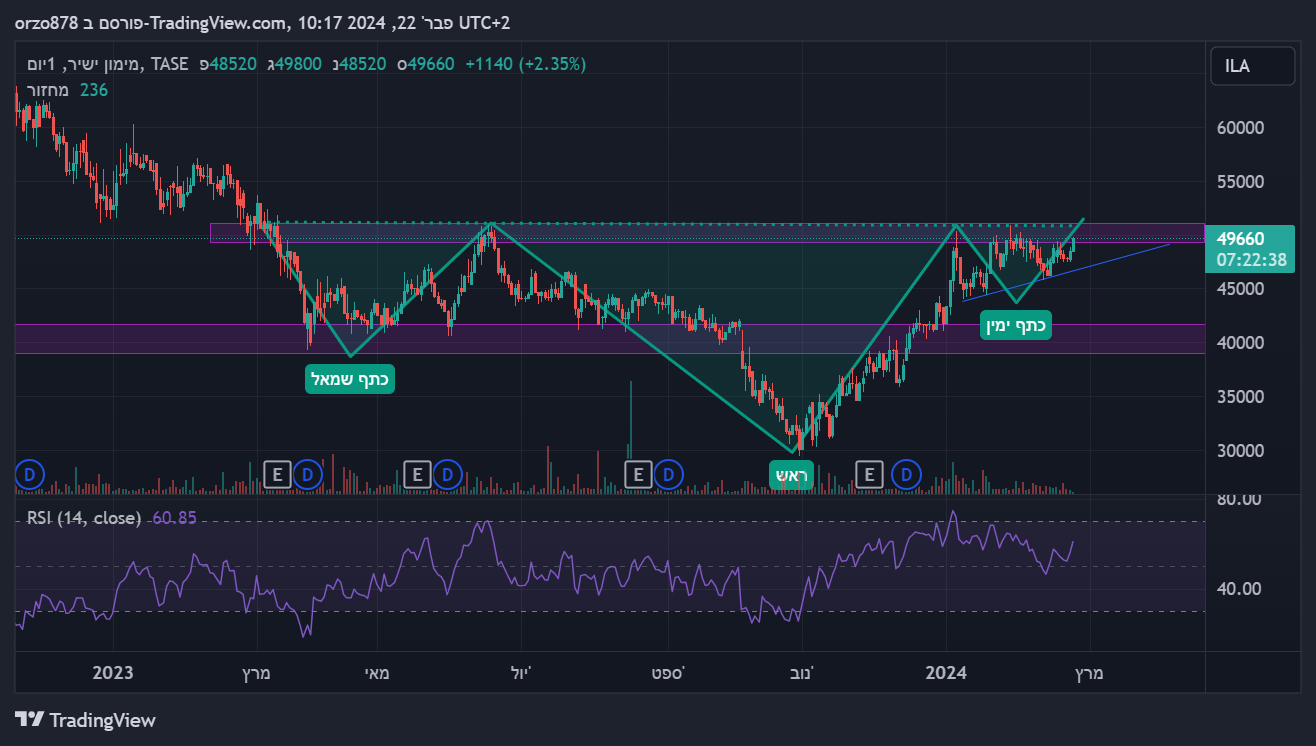Click the leftmost earnings E marker
1316x746 pixels.
[277, 473]
